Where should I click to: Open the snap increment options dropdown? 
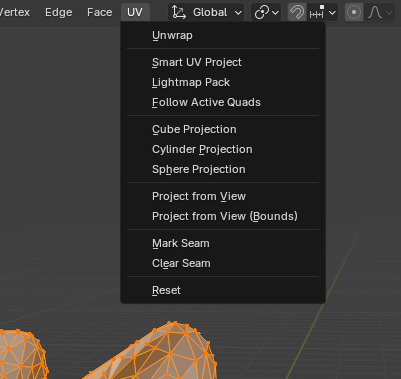click(x=322, y=13)
